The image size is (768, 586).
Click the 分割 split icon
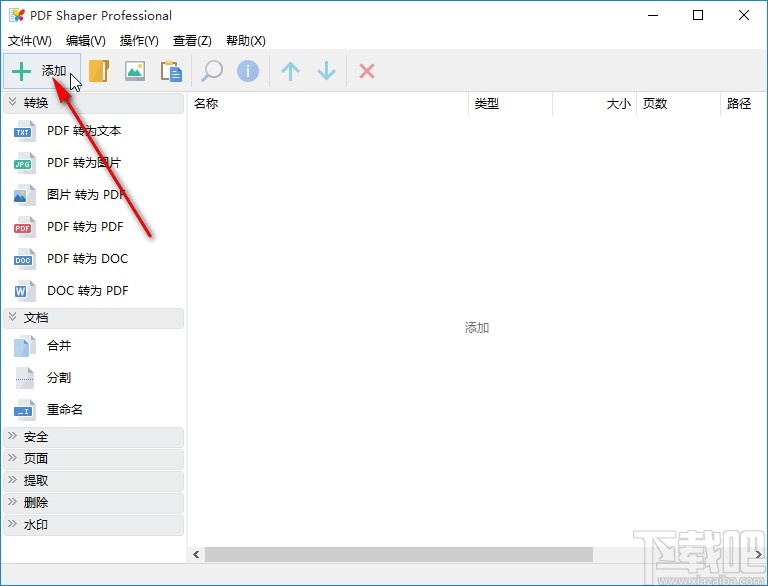pyautogui.click(x=24, y=378)
